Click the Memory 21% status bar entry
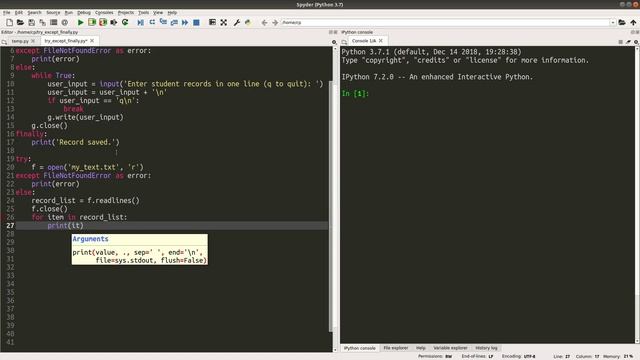The image size is (640, 360). tap(618, 357)
